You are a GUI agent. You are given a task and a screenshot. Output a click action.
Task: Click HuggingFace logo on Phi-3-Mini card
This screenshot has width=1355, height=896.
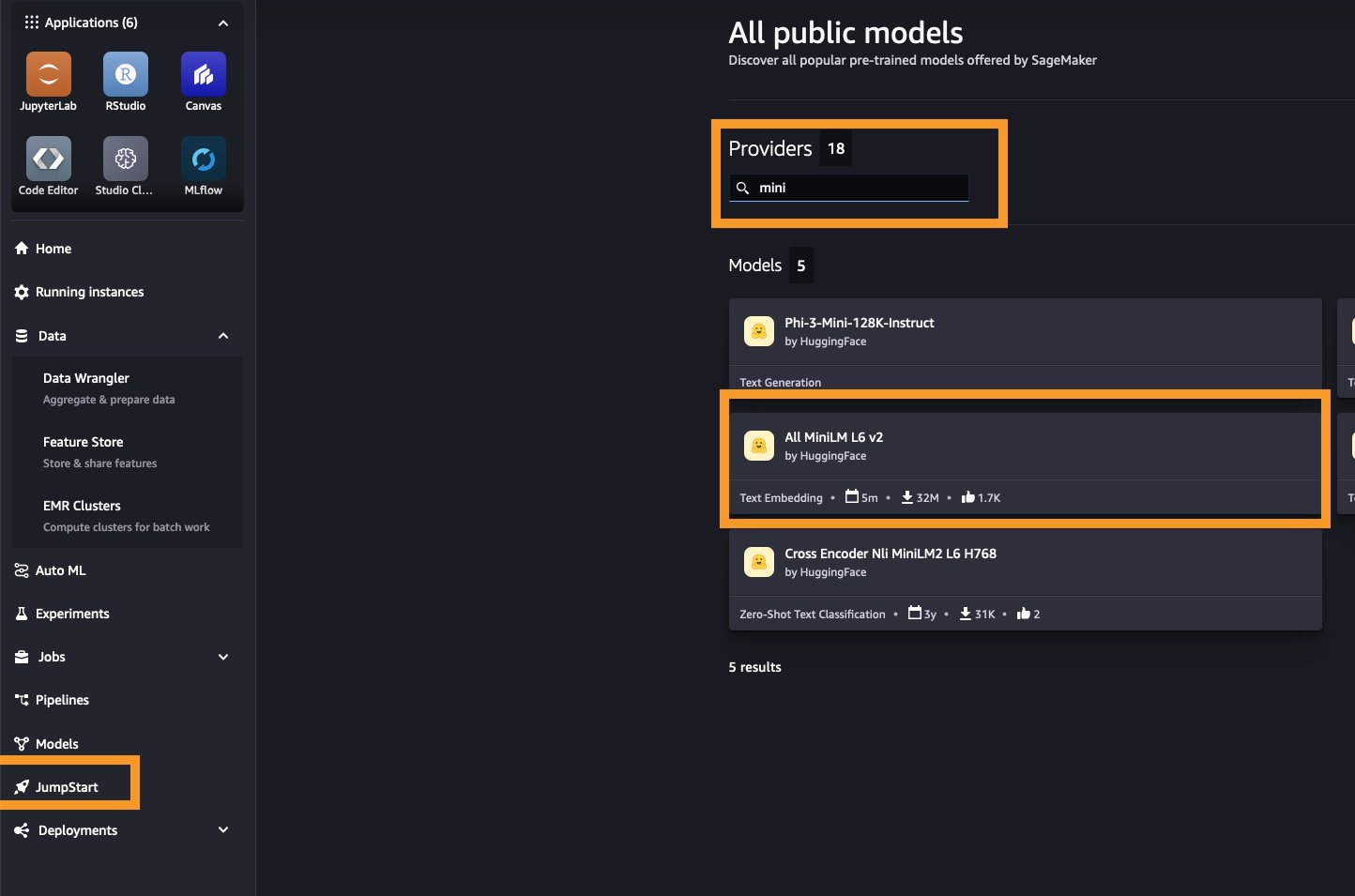coord(759,331)
